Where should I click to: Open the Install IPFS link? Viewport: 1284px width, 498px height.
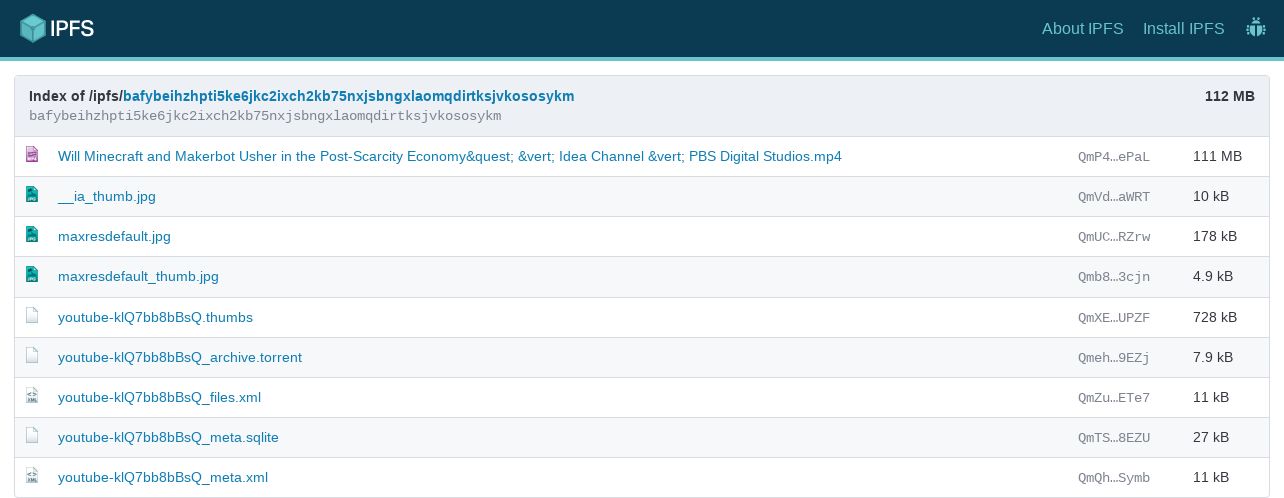coord(1184,29)
